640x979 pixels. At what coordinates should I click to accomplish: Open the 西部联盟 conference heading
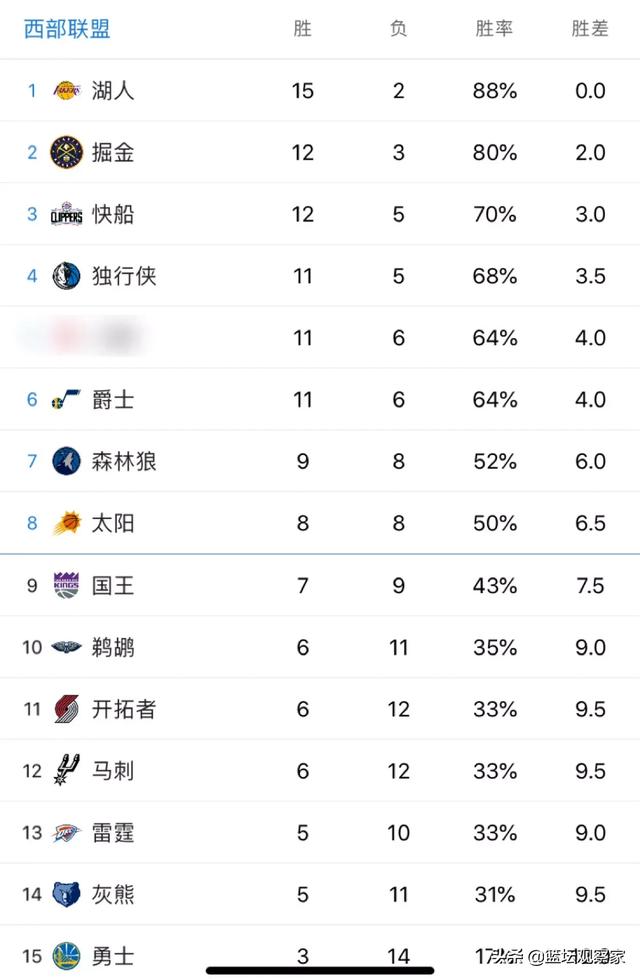pos(67,29)
